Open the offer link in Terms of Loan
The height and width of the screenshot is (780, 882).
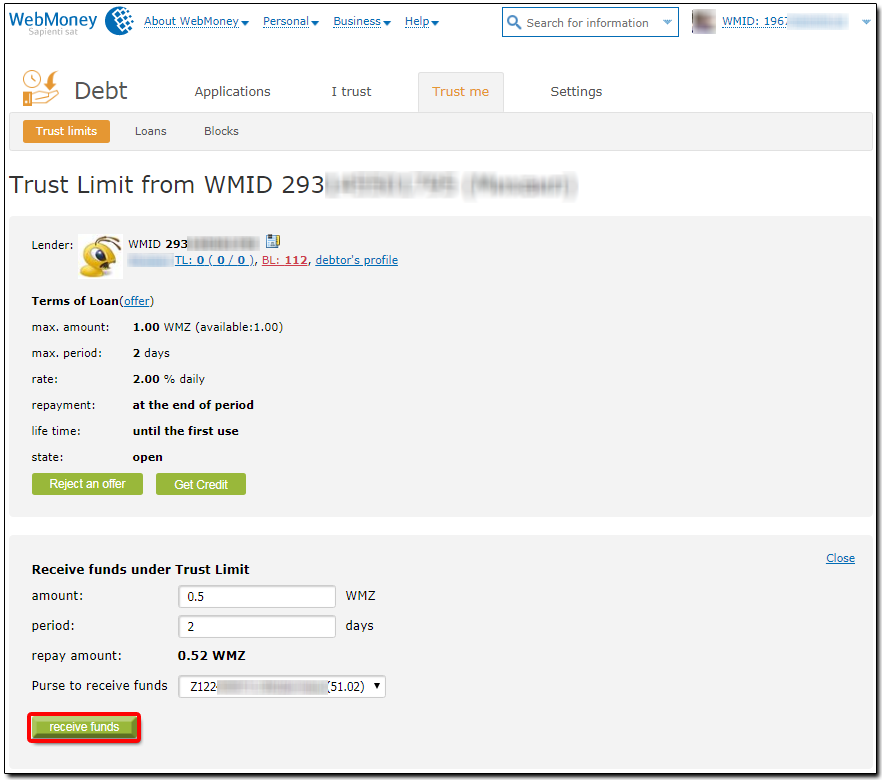pos(137,301)
